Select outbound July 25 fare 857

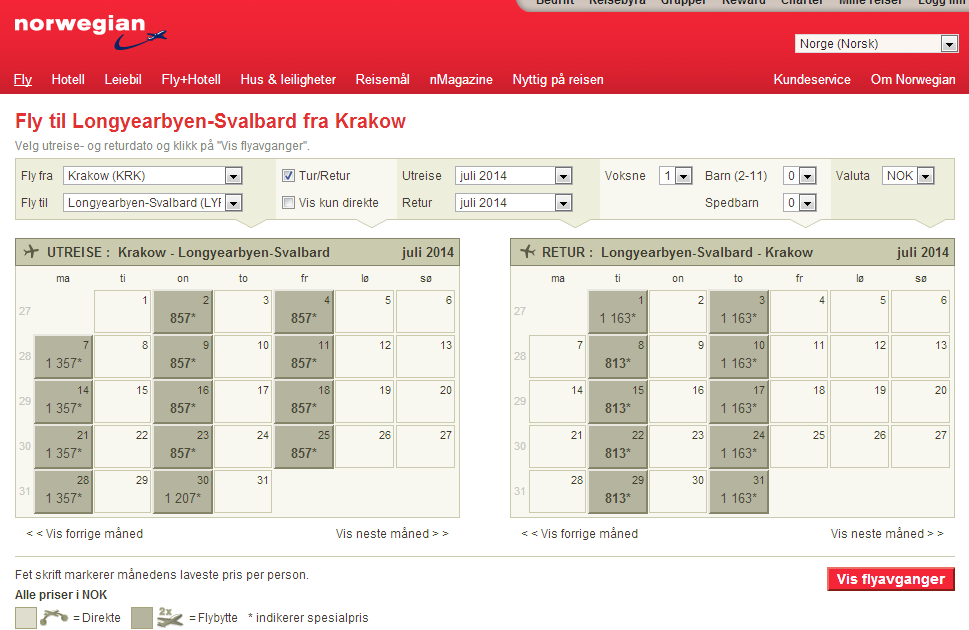point(304,446)
